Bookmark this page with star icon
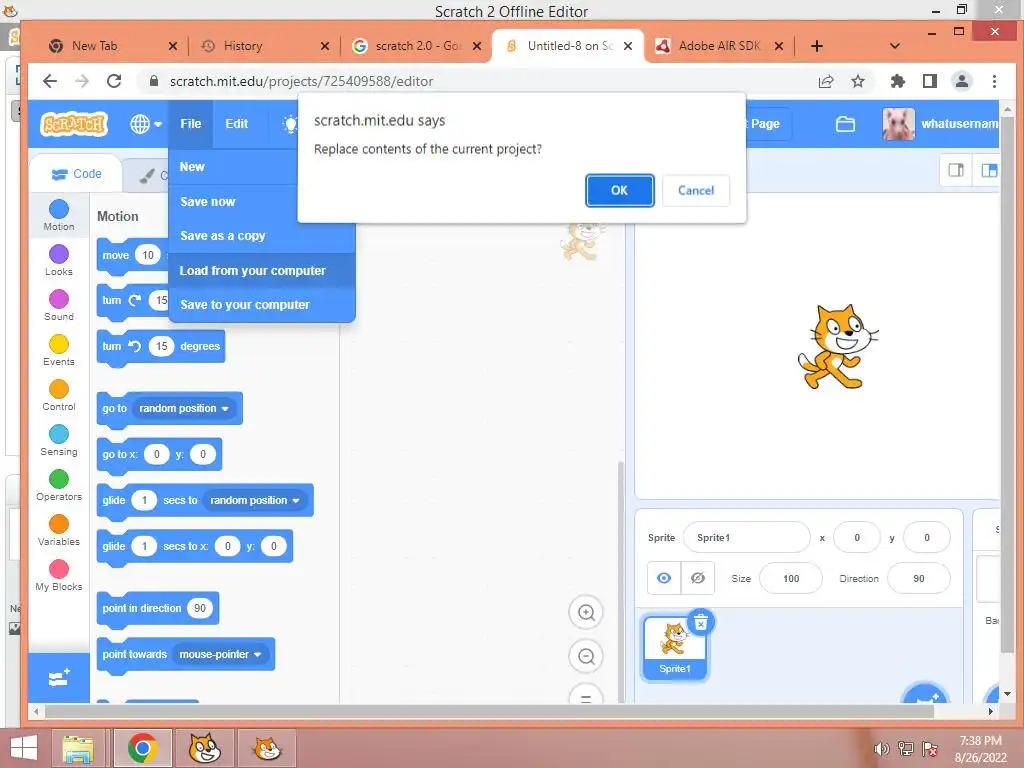 tap(857, 81)
